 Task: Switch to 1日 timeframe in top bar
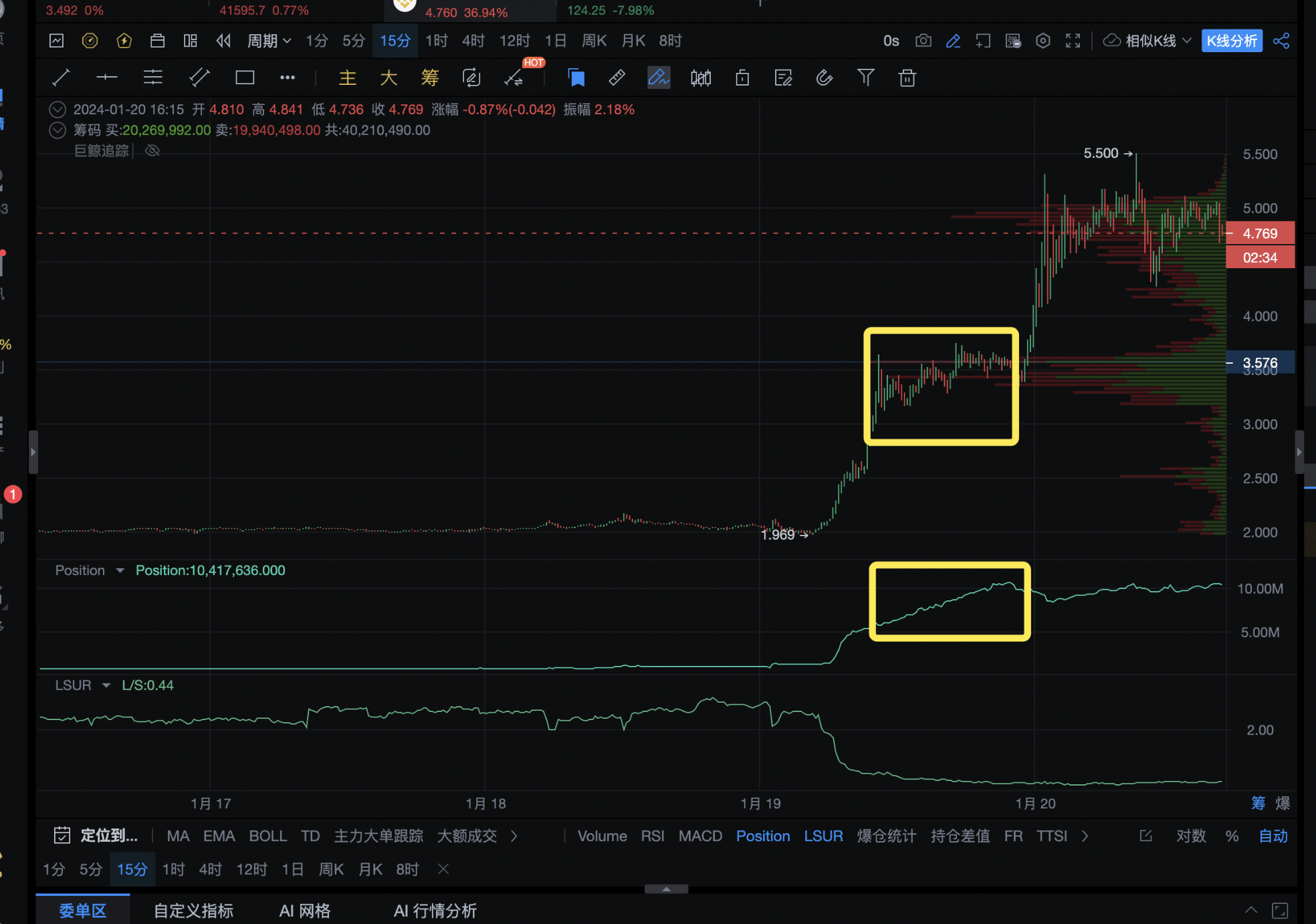pyautogui.click(x=556, y=41)
